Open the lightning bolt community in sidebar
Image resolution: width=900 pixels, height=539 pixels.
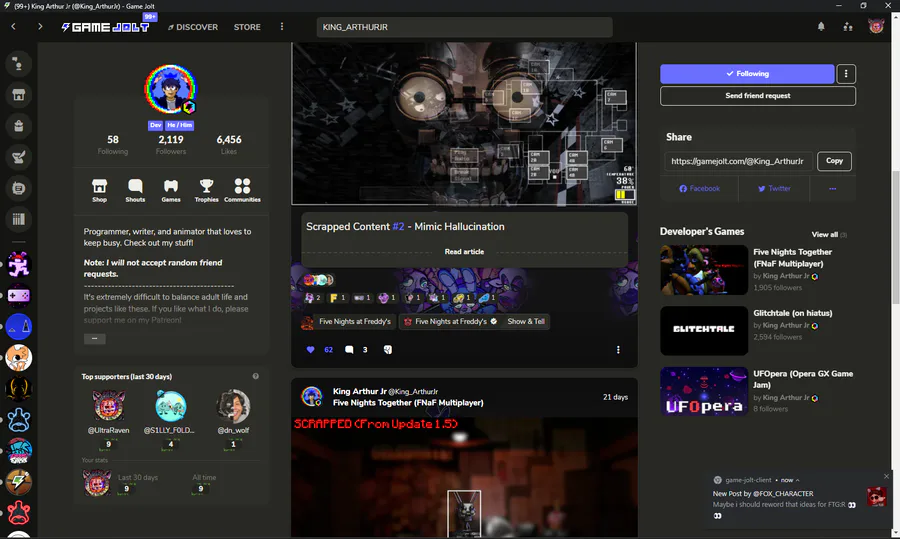pyautogui.click(x=18, y=482)
